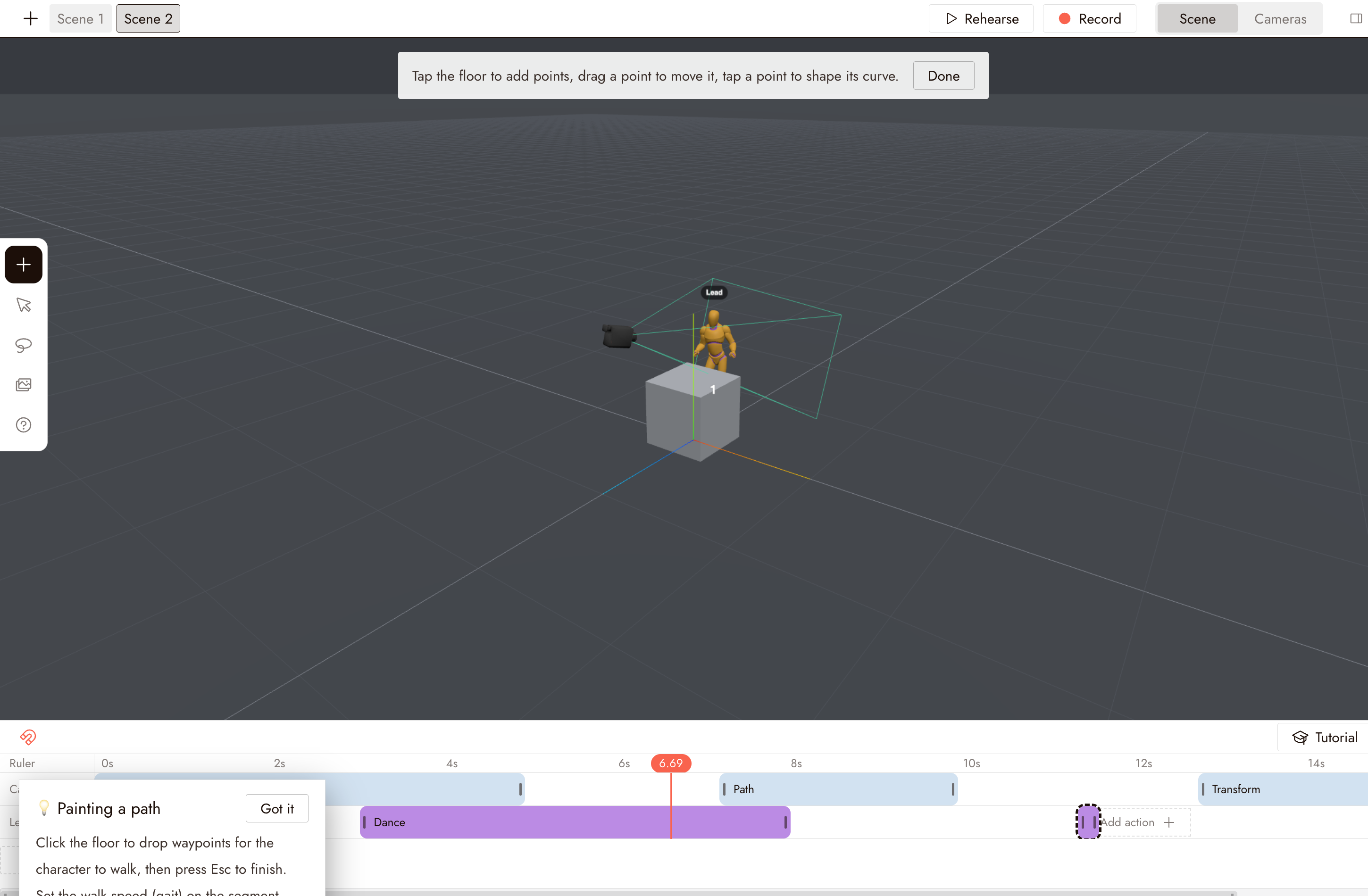Viewport: 1368px width, 896px height.
Task: Click the dashed purple clip placeholder
Action: click(1088, 822)
